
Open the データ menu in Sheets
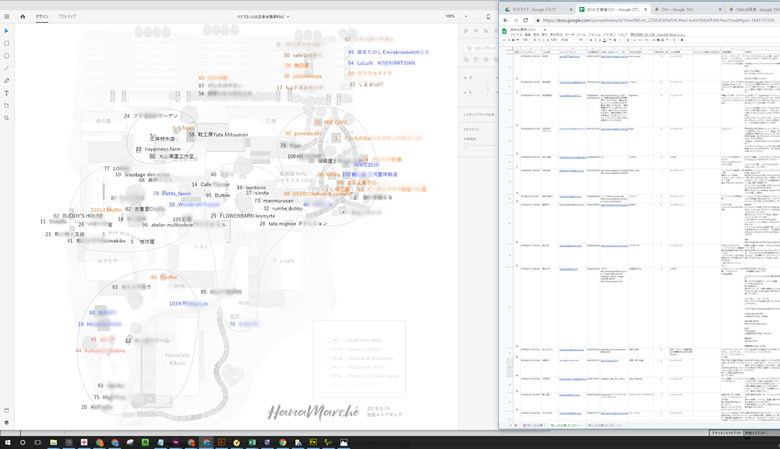(x=569, y=35)
